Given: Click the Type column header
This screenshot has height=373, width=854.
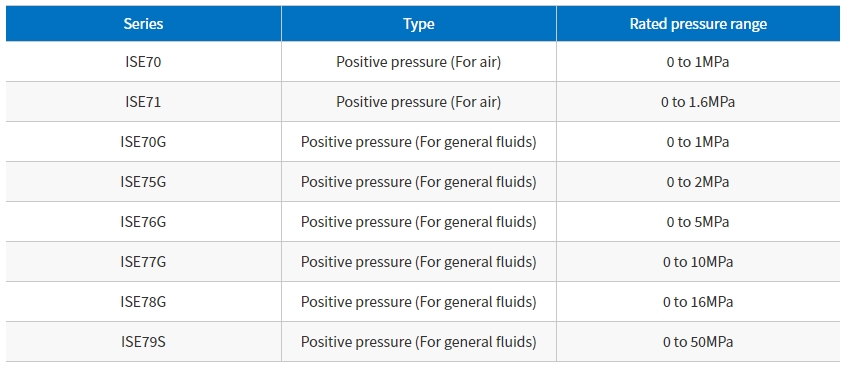Looking at the screenshot, I should click(418, 24).
